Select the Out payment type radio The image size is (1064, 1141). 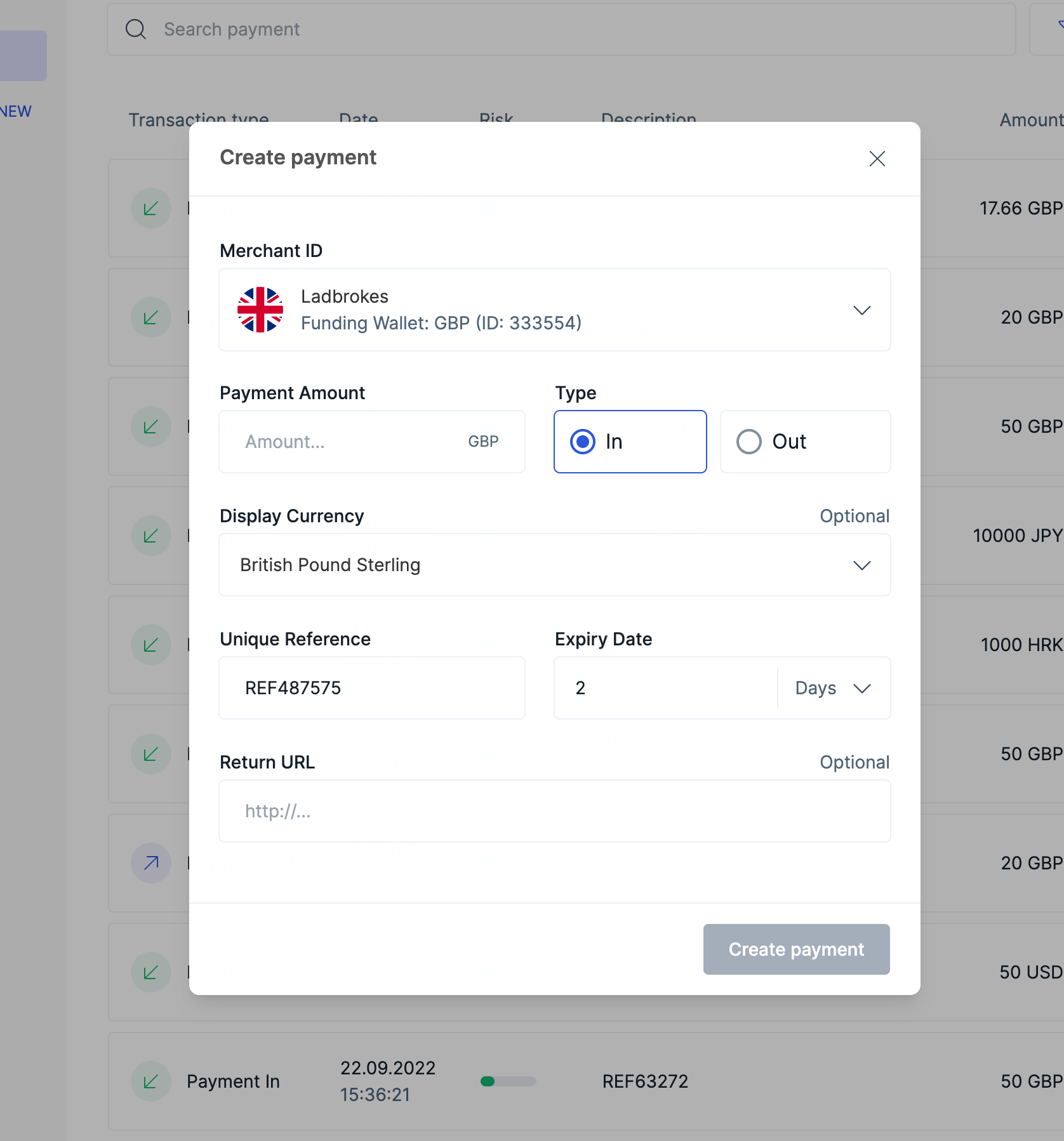coord(805,442)
